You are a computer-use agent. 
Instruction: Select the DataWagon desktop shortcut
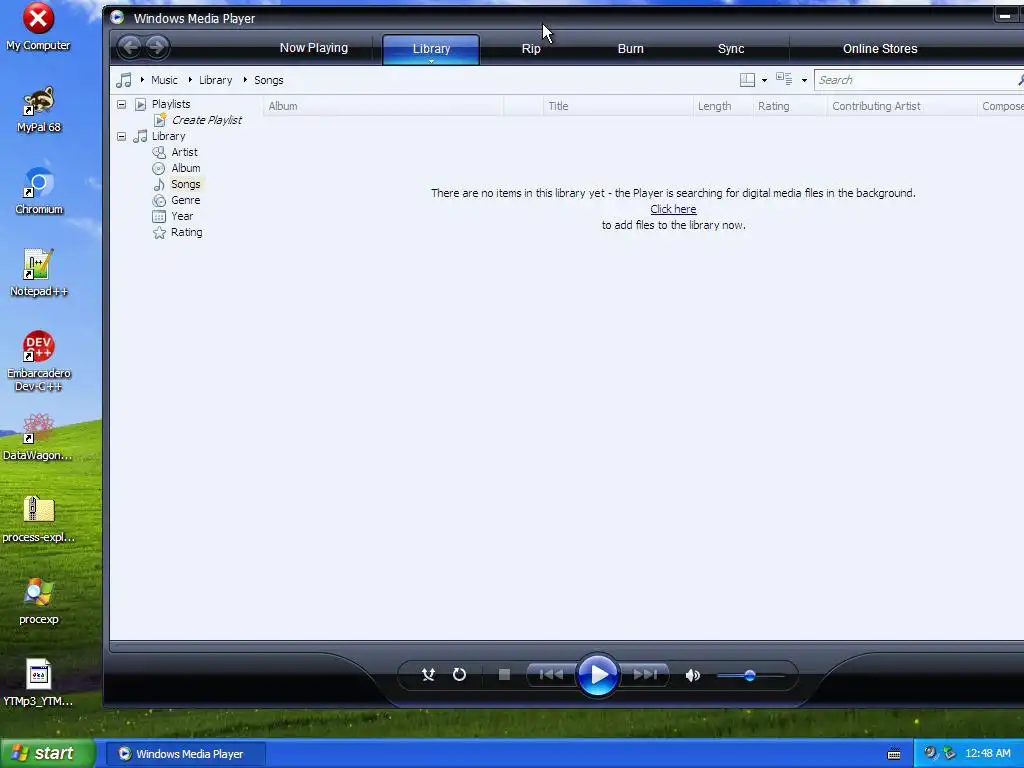pos(38,438)
